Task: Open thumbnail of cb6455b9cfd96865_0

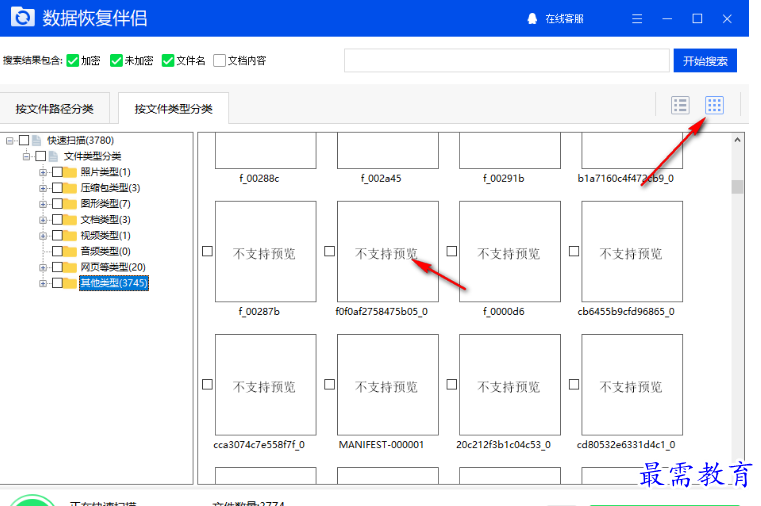Action: [632, 251]
